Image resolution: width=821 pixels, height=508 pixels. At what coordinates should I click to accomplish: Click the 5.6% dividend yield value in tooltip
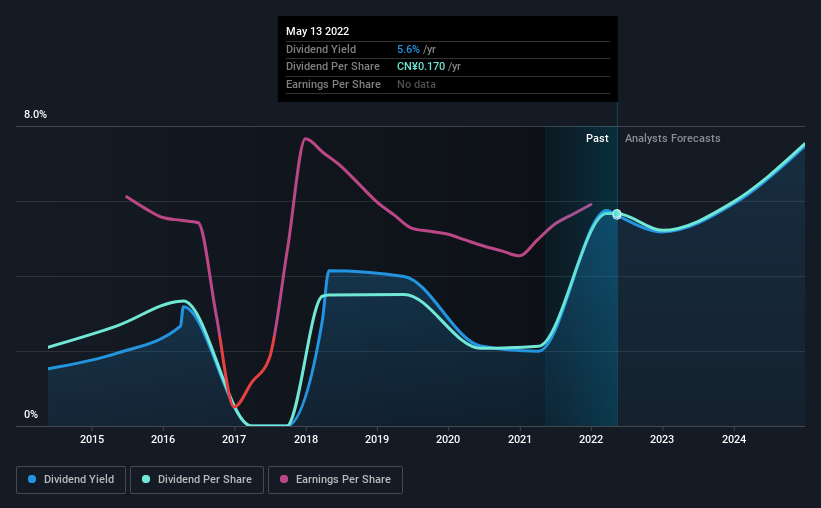[x=408, y=49]
